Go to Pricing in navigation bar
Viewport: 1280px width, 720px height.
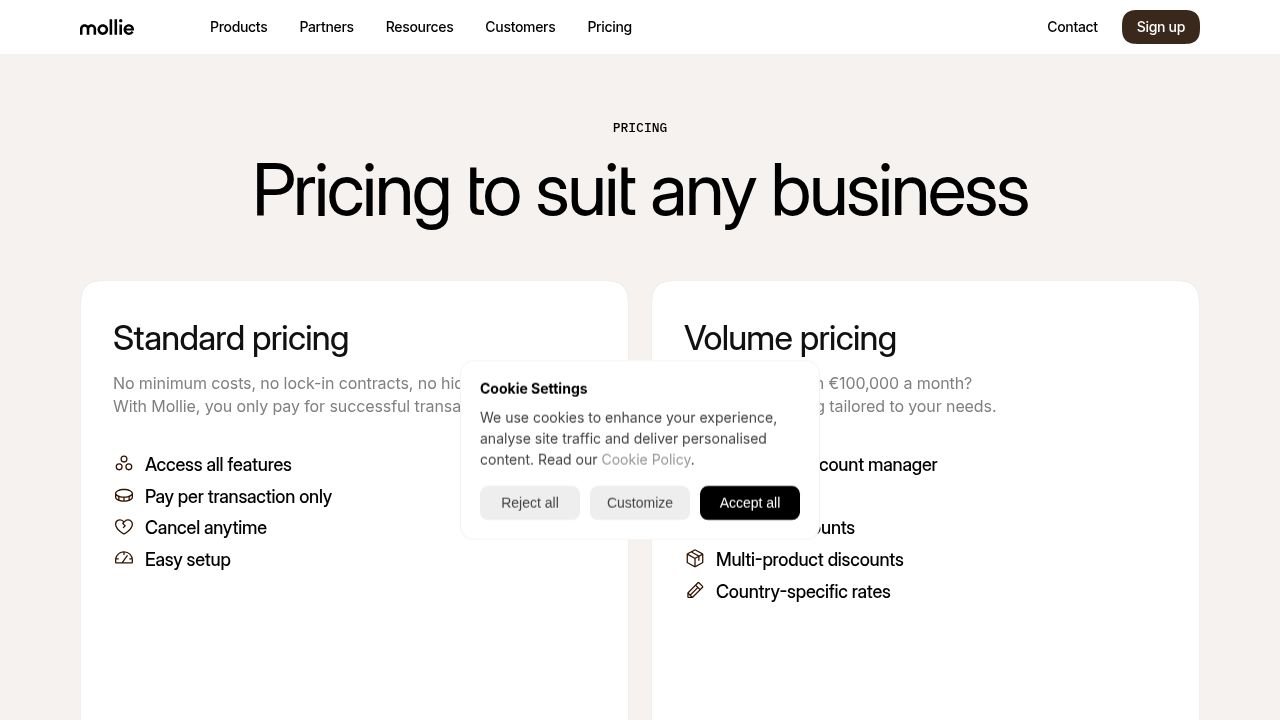pyautogui.click(x=610, y=27)
